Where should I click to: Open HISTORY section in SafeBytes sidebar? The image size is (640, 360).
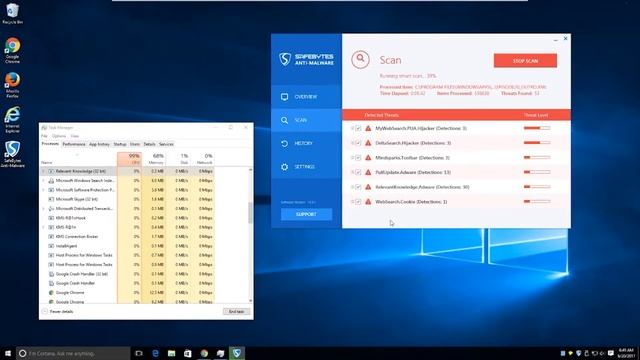click(x=306, y=143)
